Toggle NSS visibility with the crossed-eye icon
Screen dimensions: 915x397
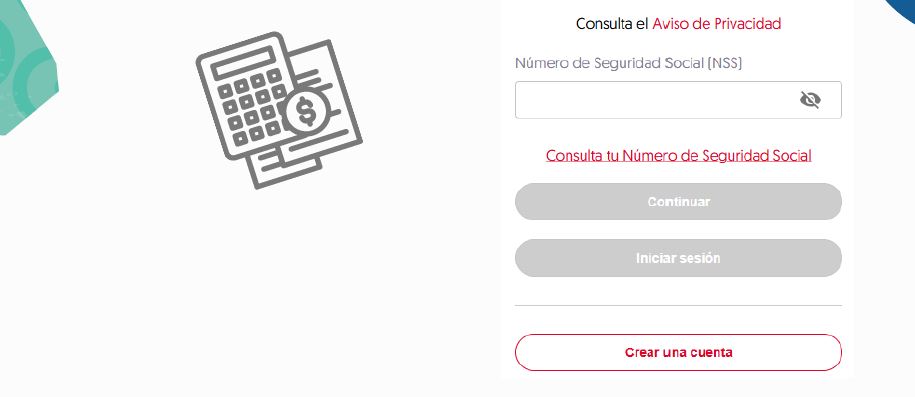810,100
